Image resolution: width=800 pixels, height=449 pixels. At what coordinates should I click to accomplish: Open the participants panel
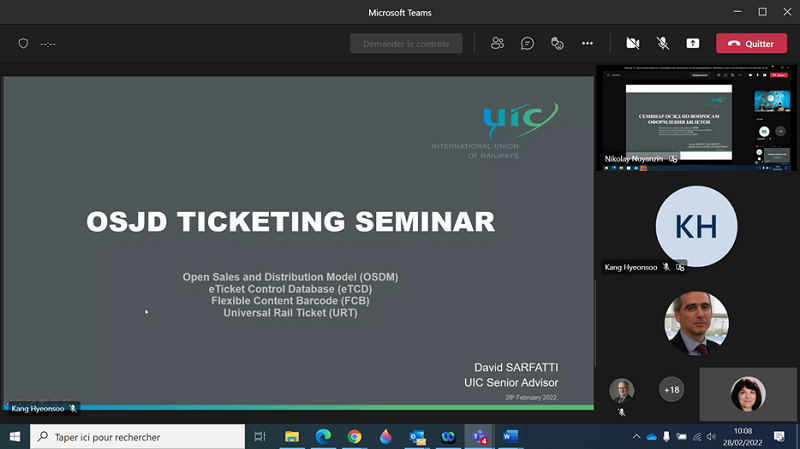pyautogui.click(x=497, y=44)
